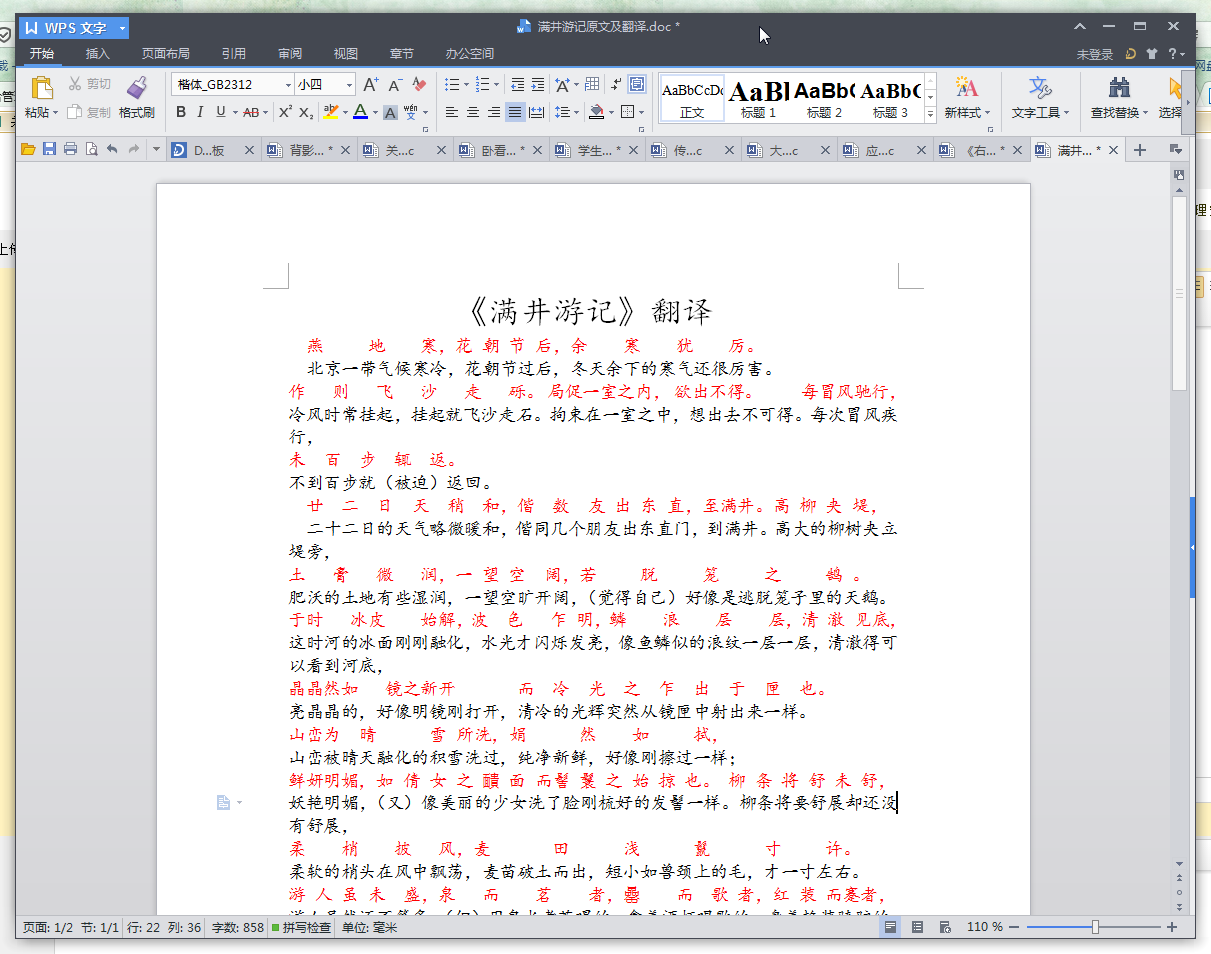Click the show/hide paragraph marks icon
Image resolution: width=1211 pixels, height=954 pixels.
(x=616, y=85)
